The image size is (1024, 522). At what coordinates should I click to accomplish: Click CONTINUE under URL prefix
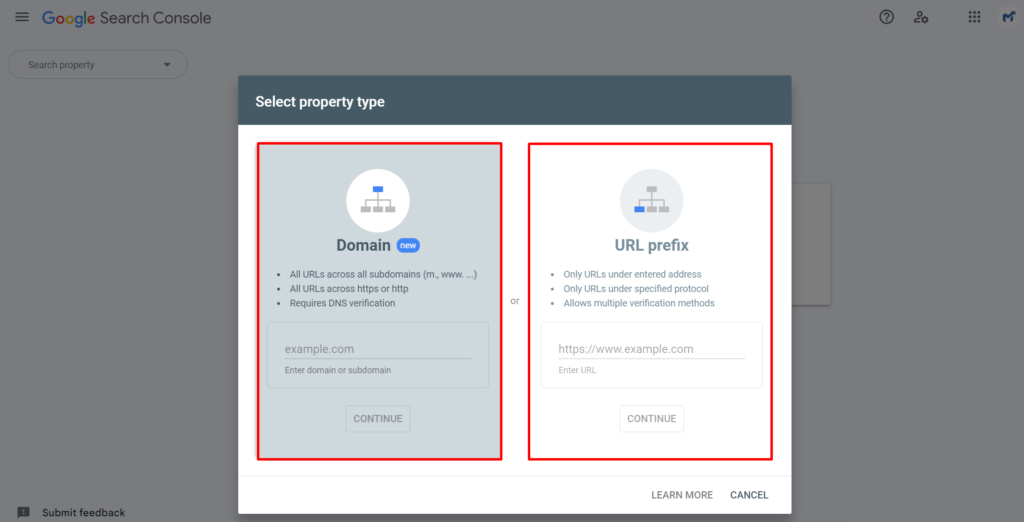[652, 419]
